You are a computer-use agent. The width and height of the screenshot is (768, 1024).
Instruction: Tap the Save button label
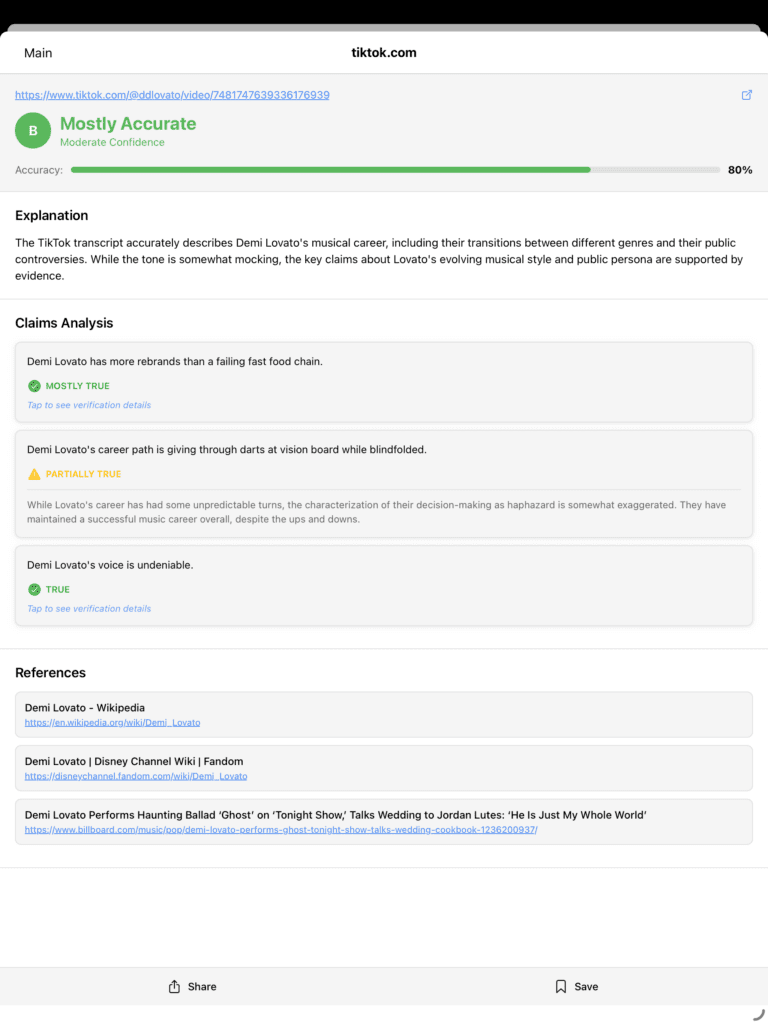coord(586,986)
